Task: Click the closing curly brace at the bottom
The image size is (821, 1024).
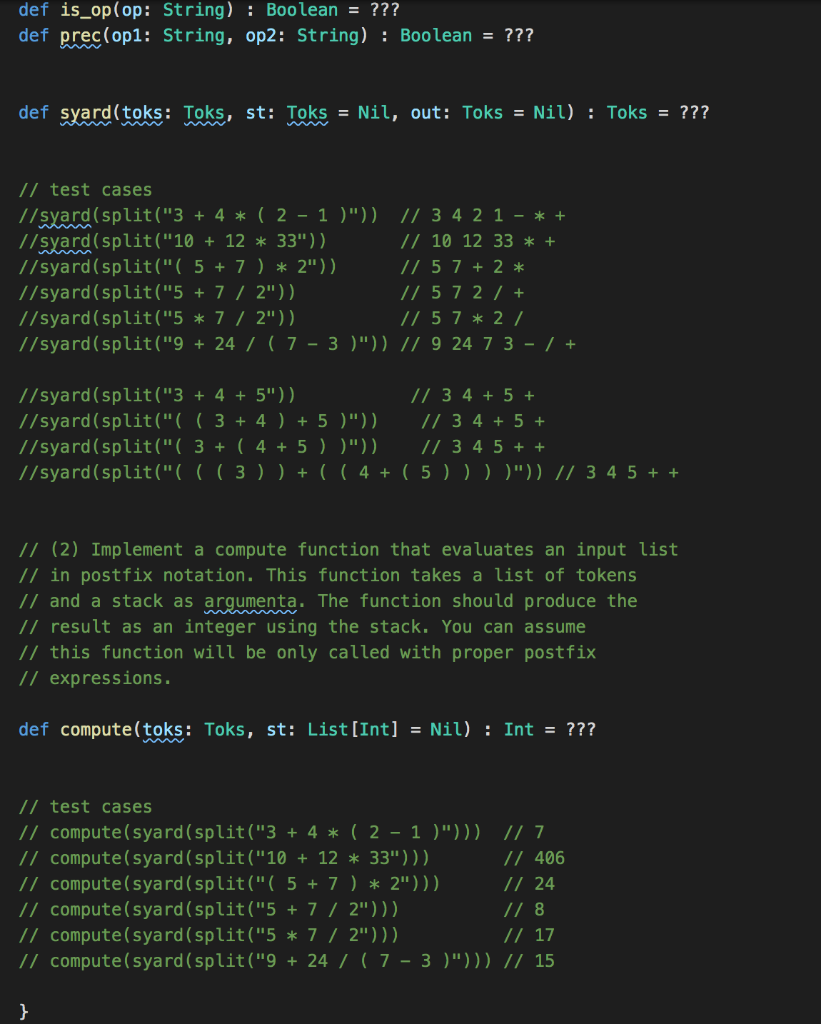Action: pyautogui.click(x=24, y=1012)
